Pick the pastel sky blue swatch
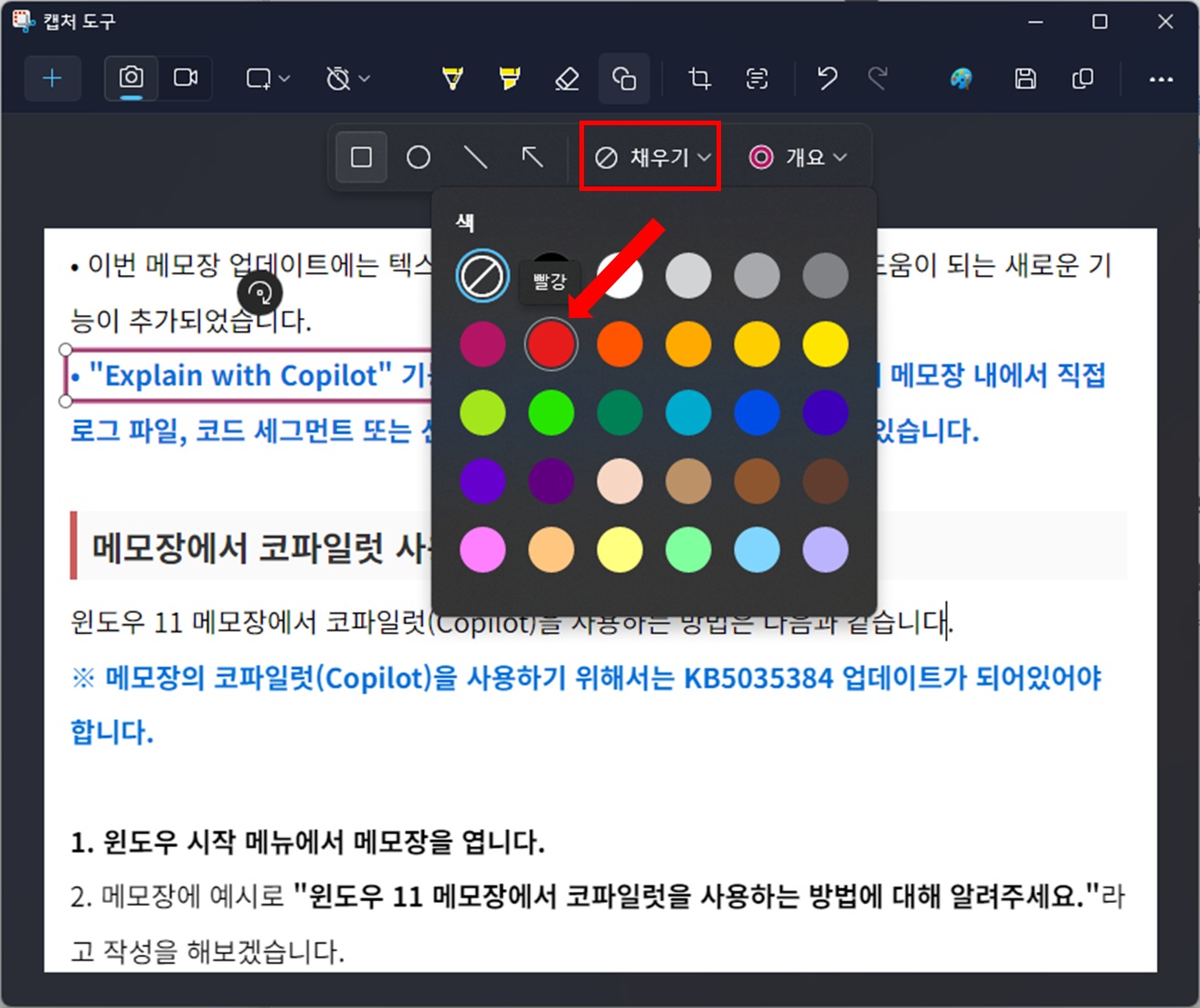This screenshot has width=1200, height=1008. (757, 550)
